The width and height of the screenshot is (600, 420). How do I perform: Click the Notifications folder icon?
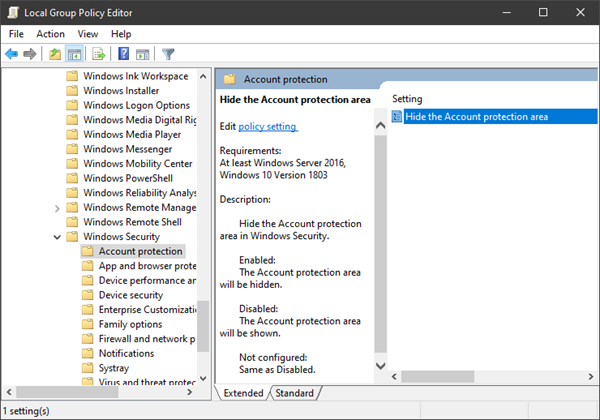[x=88, y=353]
